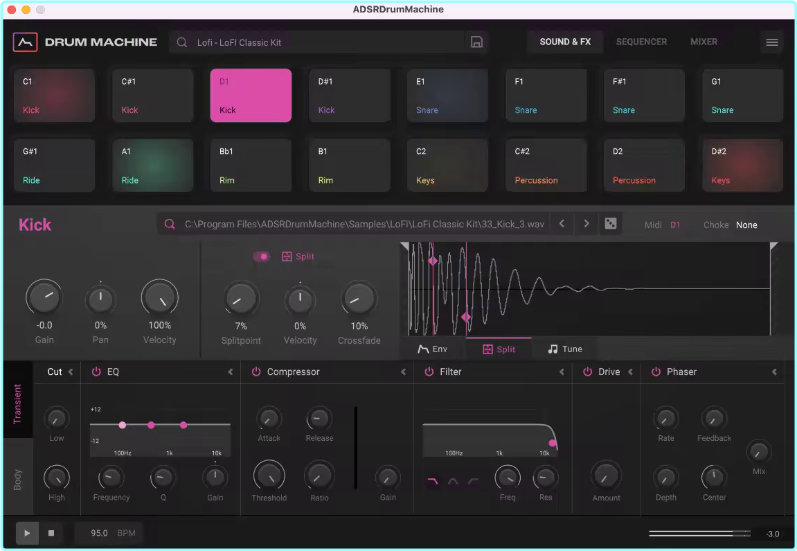This screenshot has height=551, width=797.
Task: Click the master volume slider
Action: (699, 534)
